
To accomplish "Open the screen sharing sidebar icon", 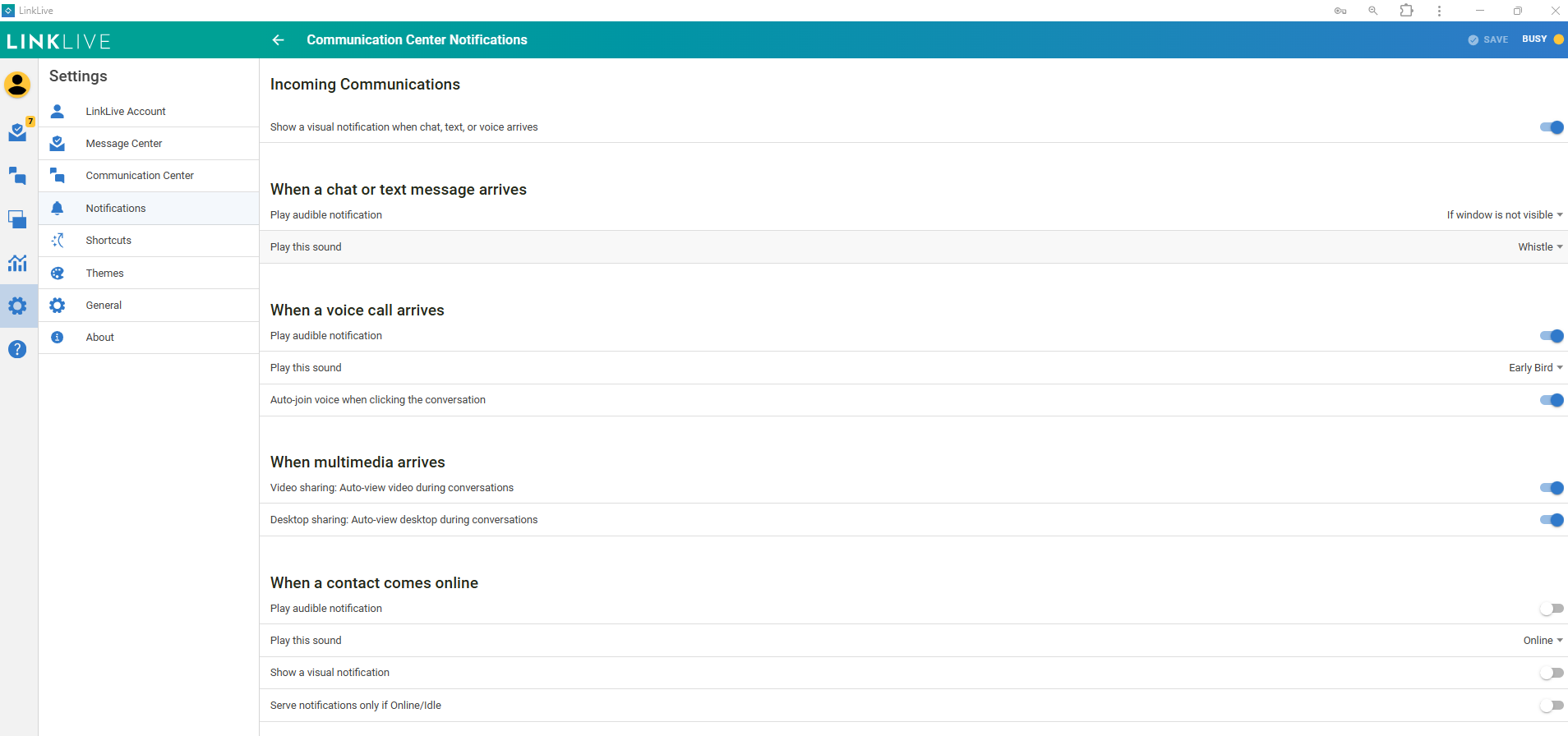I will [17, 219].
